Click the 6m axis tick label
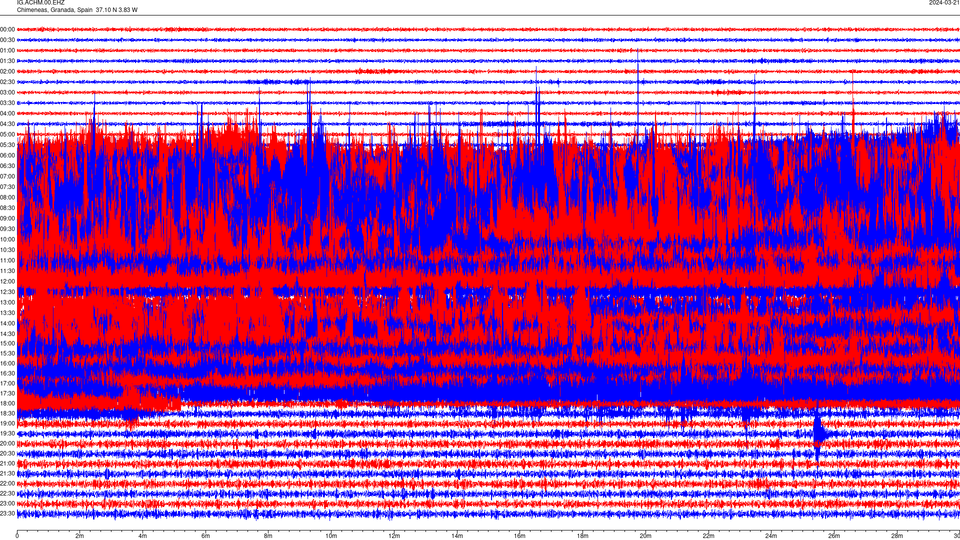Screen dimensions: 960x540 [x=206, y=536]
